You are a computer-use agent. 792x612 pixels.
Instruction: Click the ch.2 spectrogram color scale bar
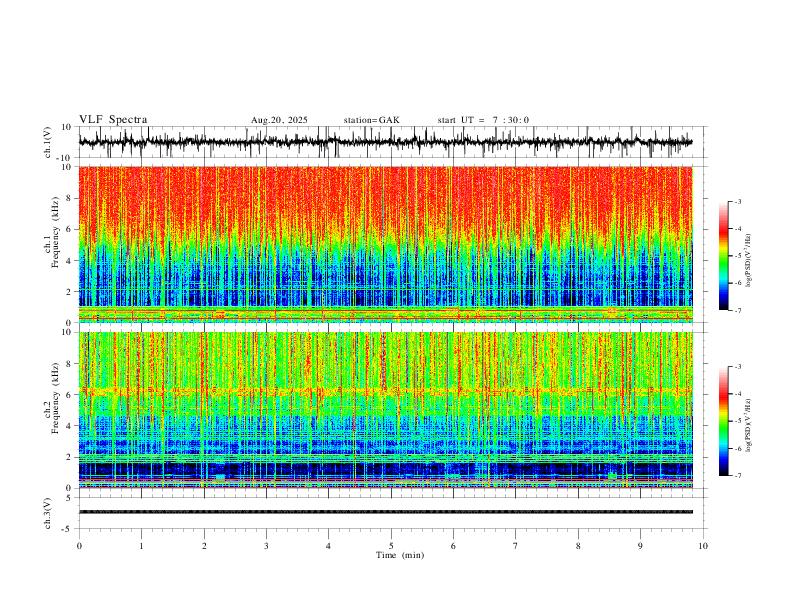pyautogui.click(x=723, y=421)
